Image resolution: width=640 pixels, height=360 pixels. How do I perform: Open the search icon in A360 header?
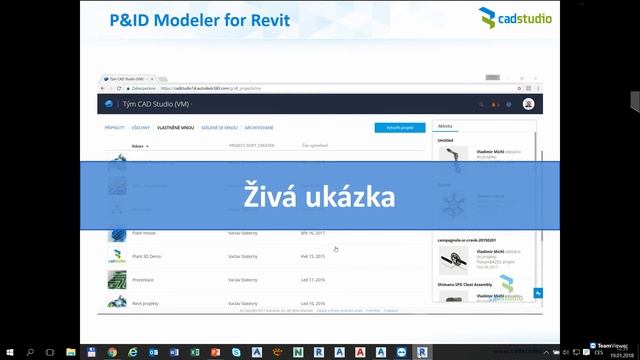(x=481, y=104)
